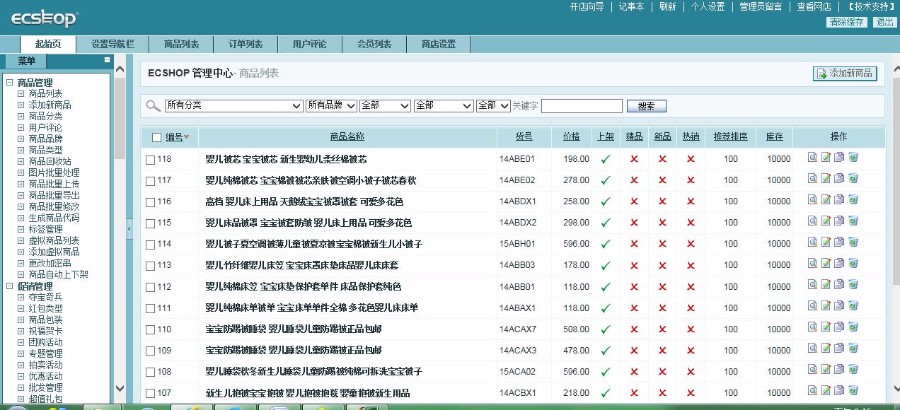
Task: Switch to the 订单列表 tab
Action: pyautogui.click(x=246, y=44)
